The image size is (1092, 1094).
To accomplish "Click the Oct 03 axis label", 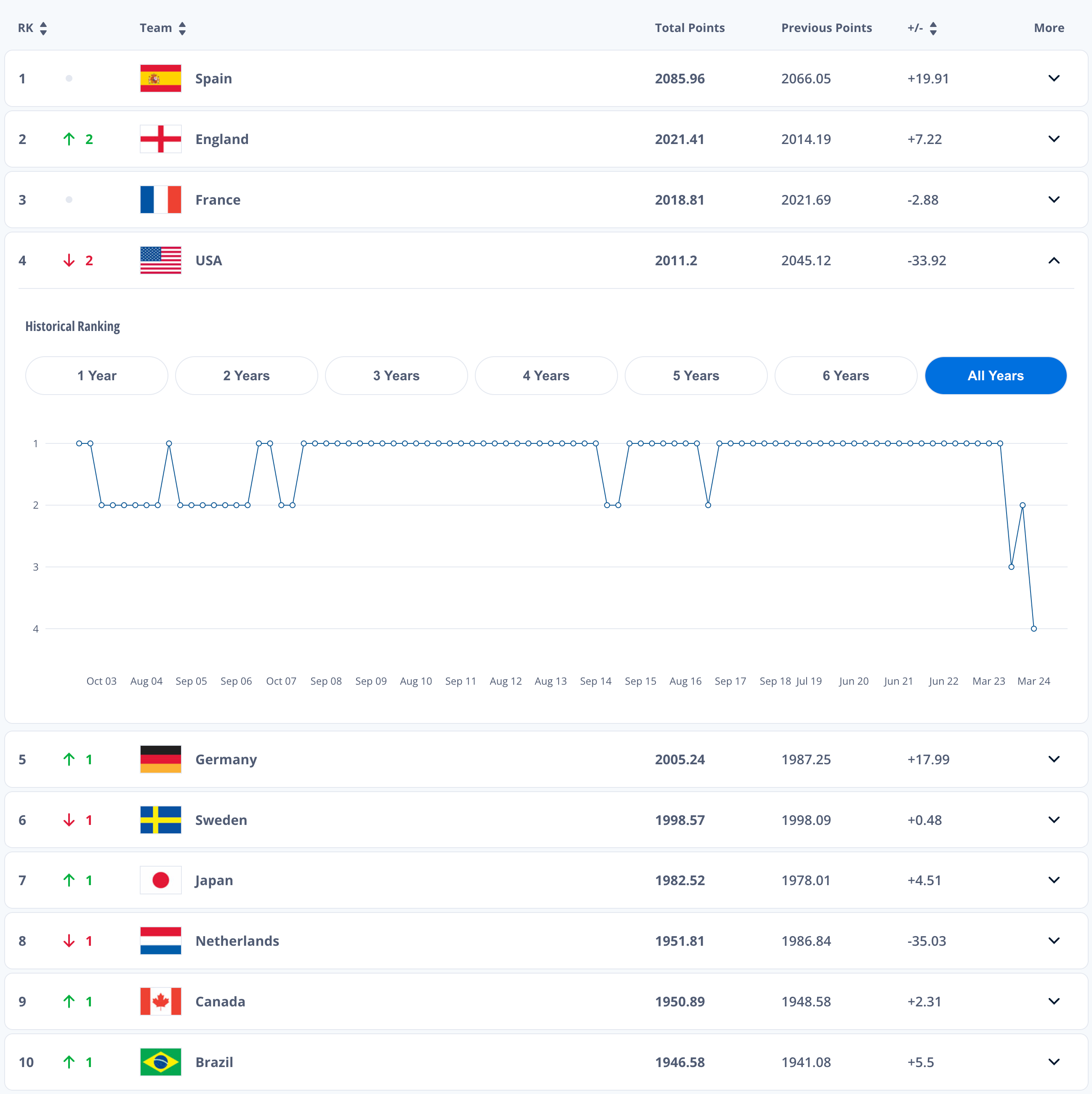I will [x=101, y=681].
